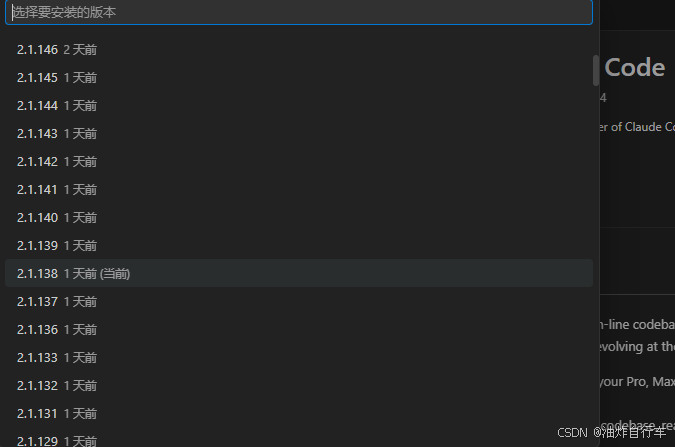Image resolution: width=675 pixels, height=447 pixels.
Task: Choose version 2.1.132
Action: point(299,385)
